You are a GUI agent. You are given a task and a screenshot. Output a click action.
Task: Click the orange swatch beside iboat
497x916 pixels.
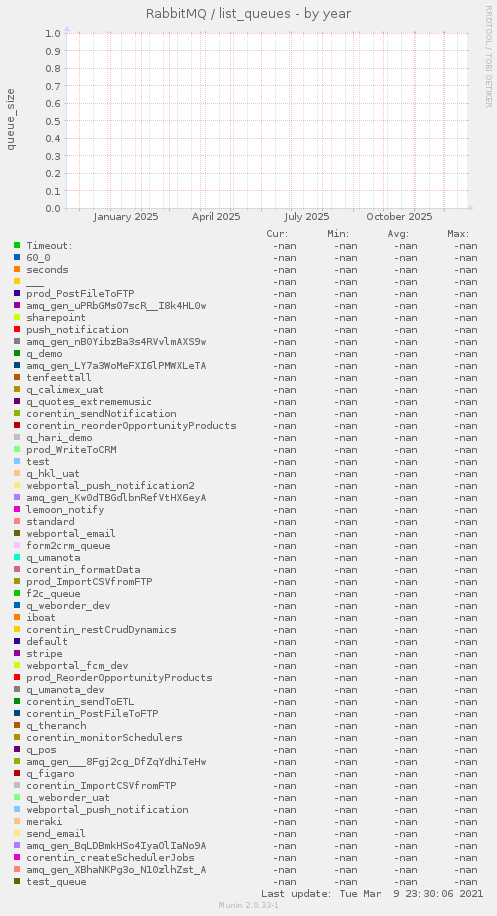click(x=17, y=617)
